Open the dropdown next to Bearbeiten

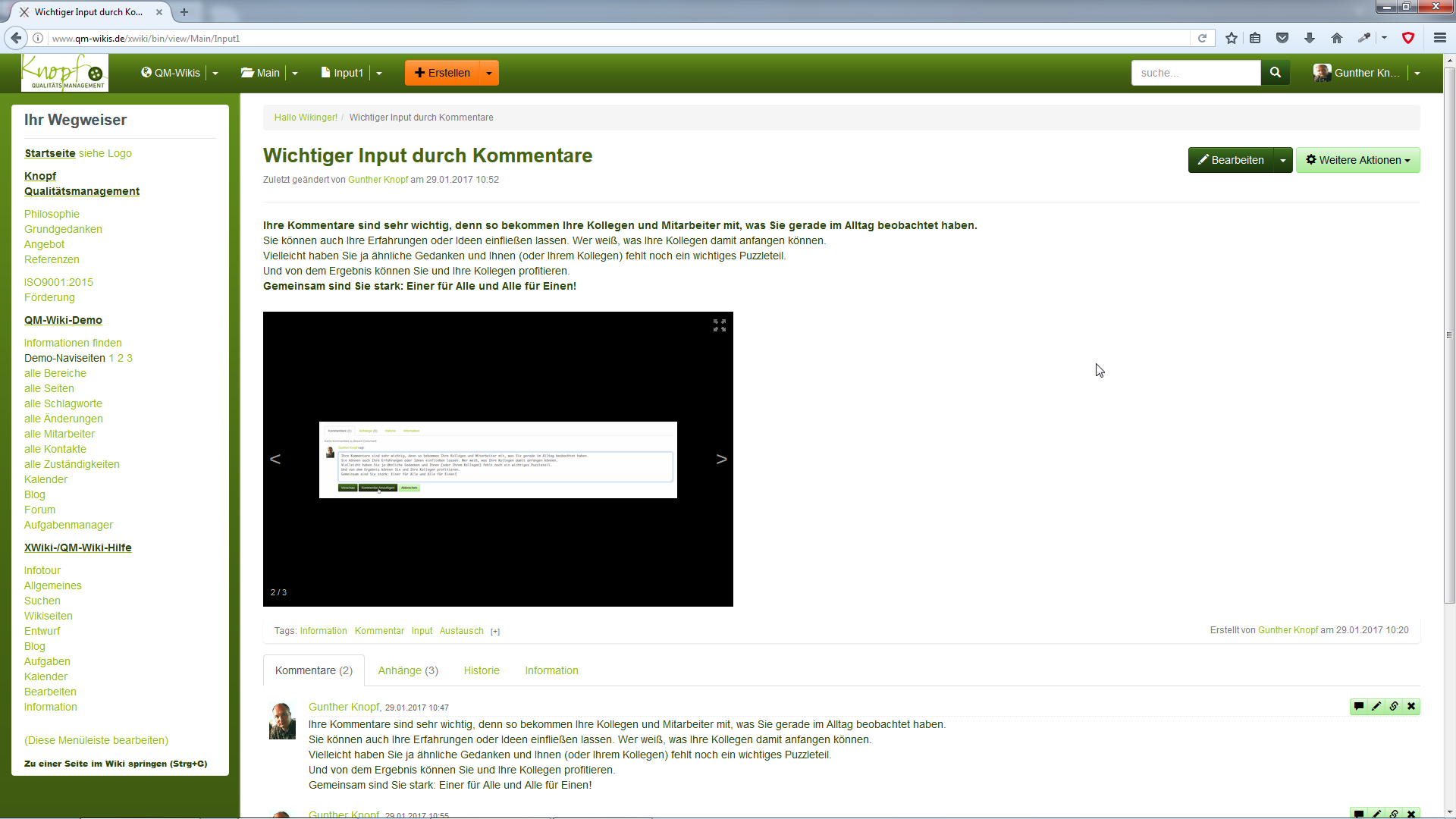(x=1282, y=159)
